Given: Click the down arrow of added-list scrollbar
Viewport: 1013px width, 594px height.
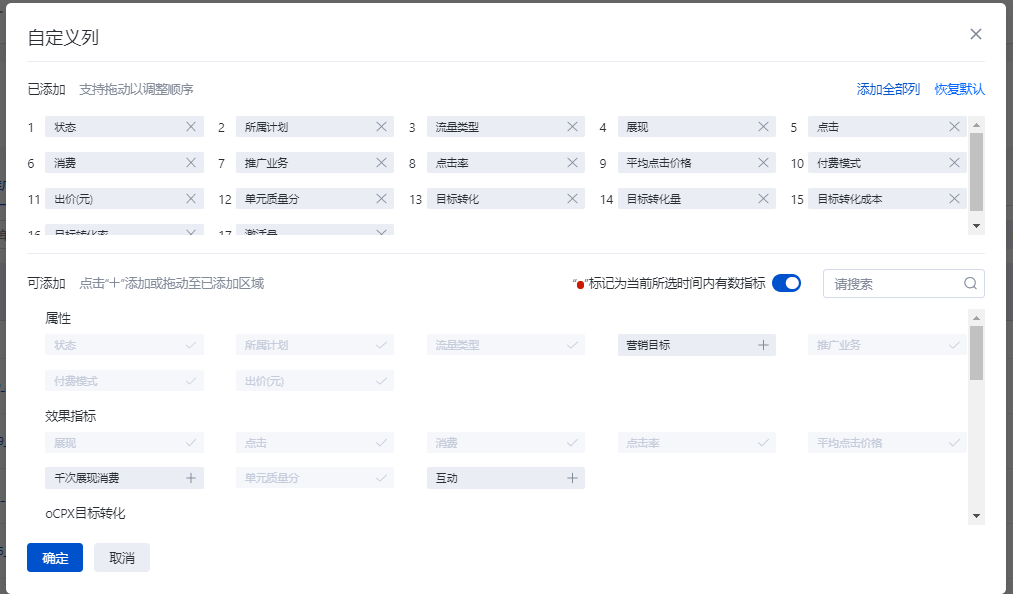Looking at the screenshot, I should tap(976, 226).
